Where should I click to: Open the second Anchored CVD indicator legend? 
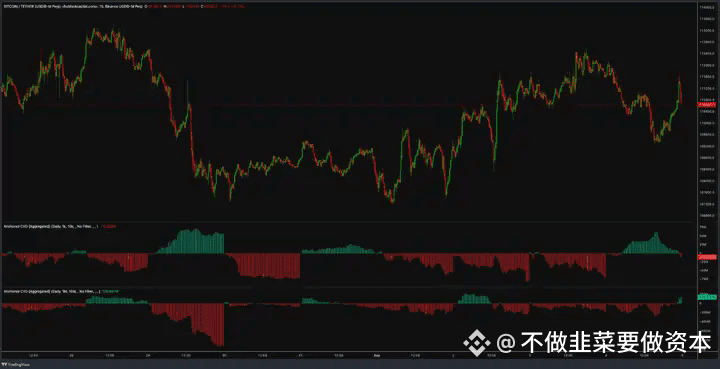pos(51,291)
